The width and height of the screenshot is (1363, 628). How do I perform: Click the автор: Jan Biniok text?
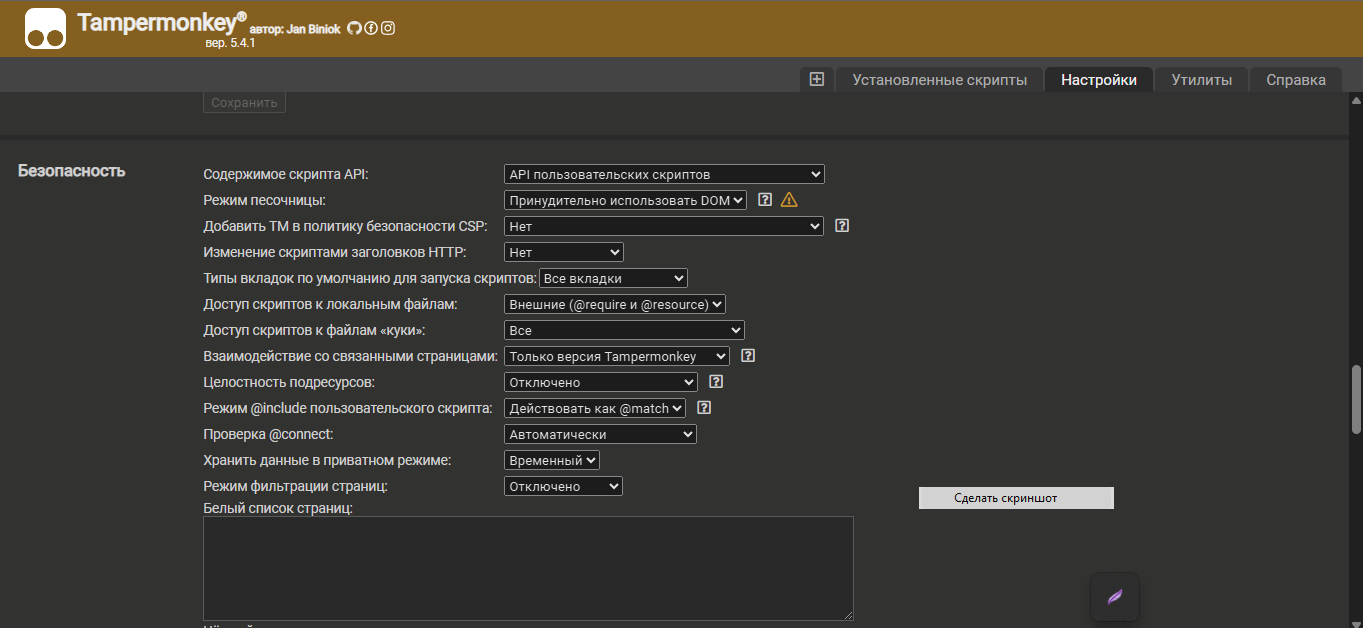tap(294, 29)
